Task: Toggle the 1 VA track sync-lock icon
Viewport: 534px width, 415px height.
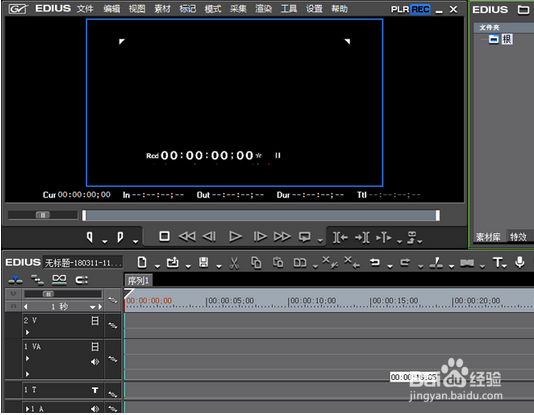Action: pos(113,359)
